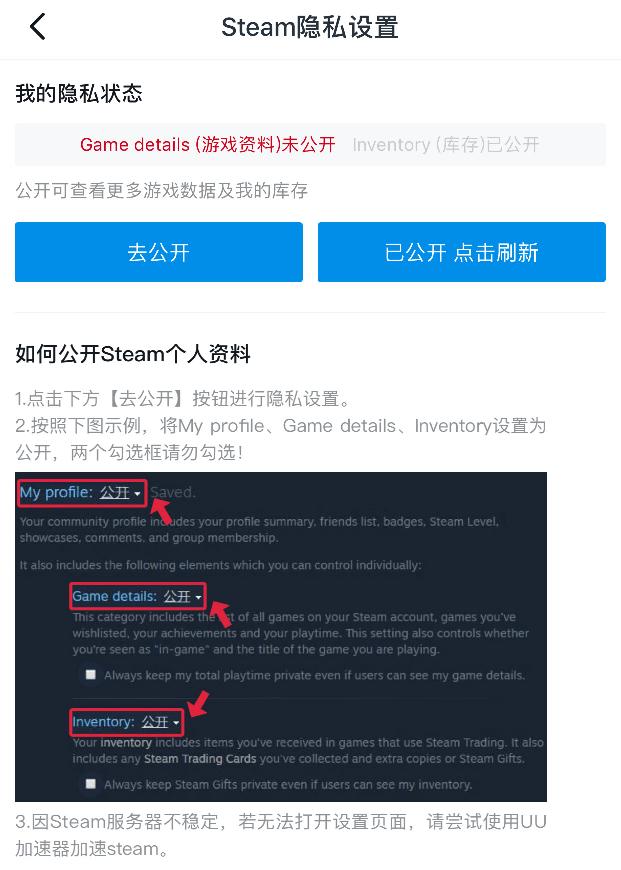
Task: Click the 公开可查看更多游戏数据 hint text
Action: pos(161,190)
